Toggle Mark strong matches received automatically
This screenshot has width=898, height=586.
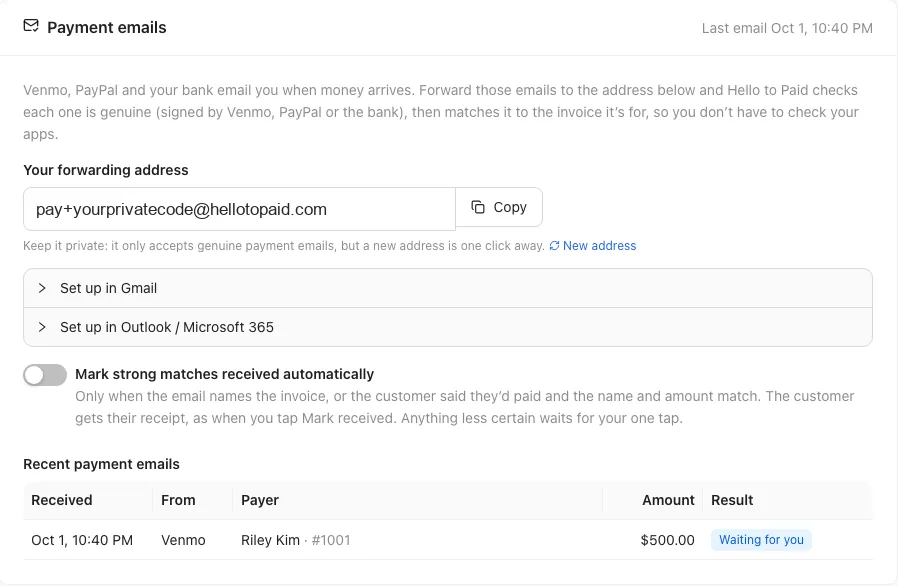[x=45, y=375]
